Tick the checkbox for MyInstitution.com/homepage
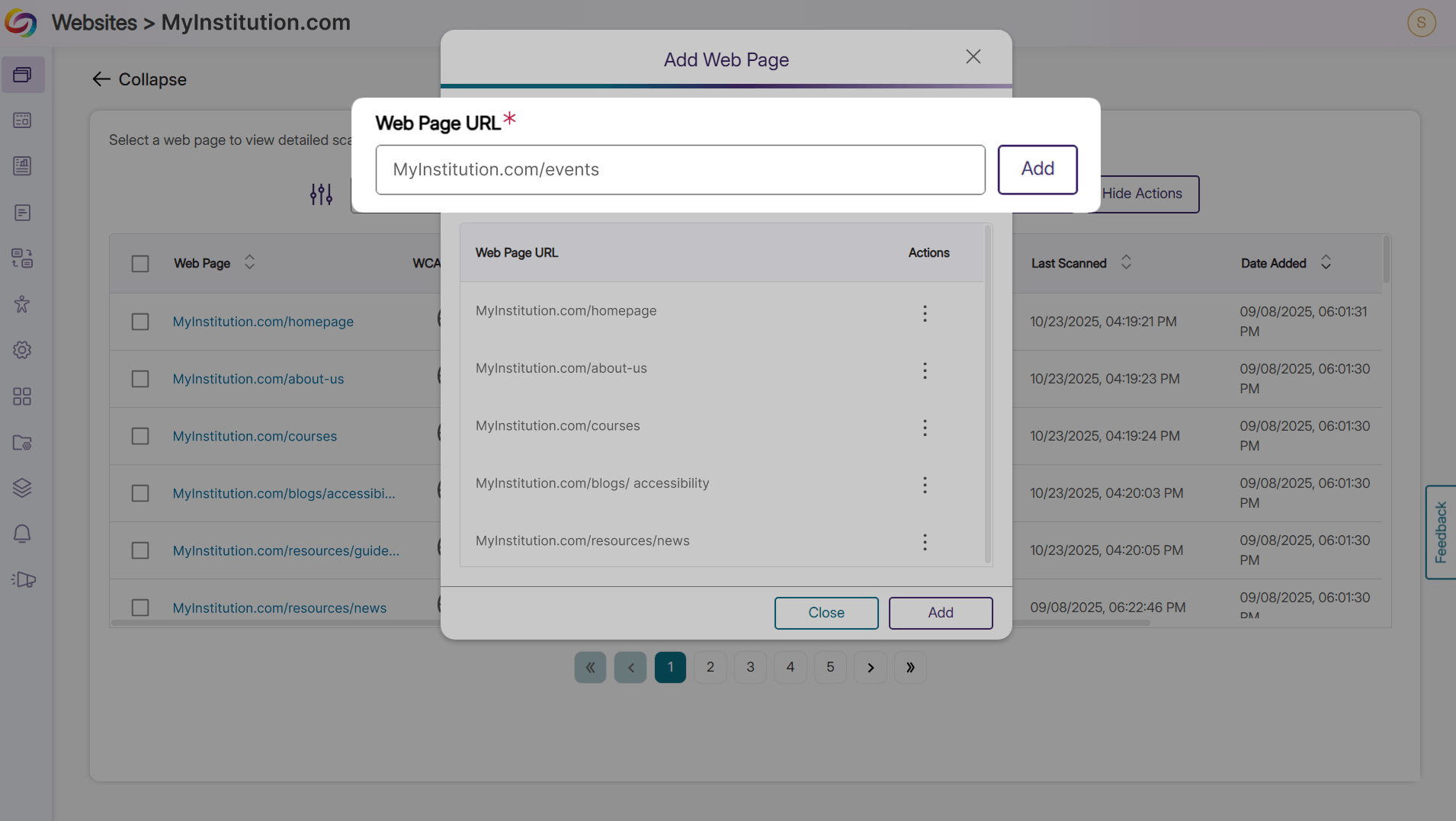Viewport: 1456px width, 821px height. tap(140, 321)
